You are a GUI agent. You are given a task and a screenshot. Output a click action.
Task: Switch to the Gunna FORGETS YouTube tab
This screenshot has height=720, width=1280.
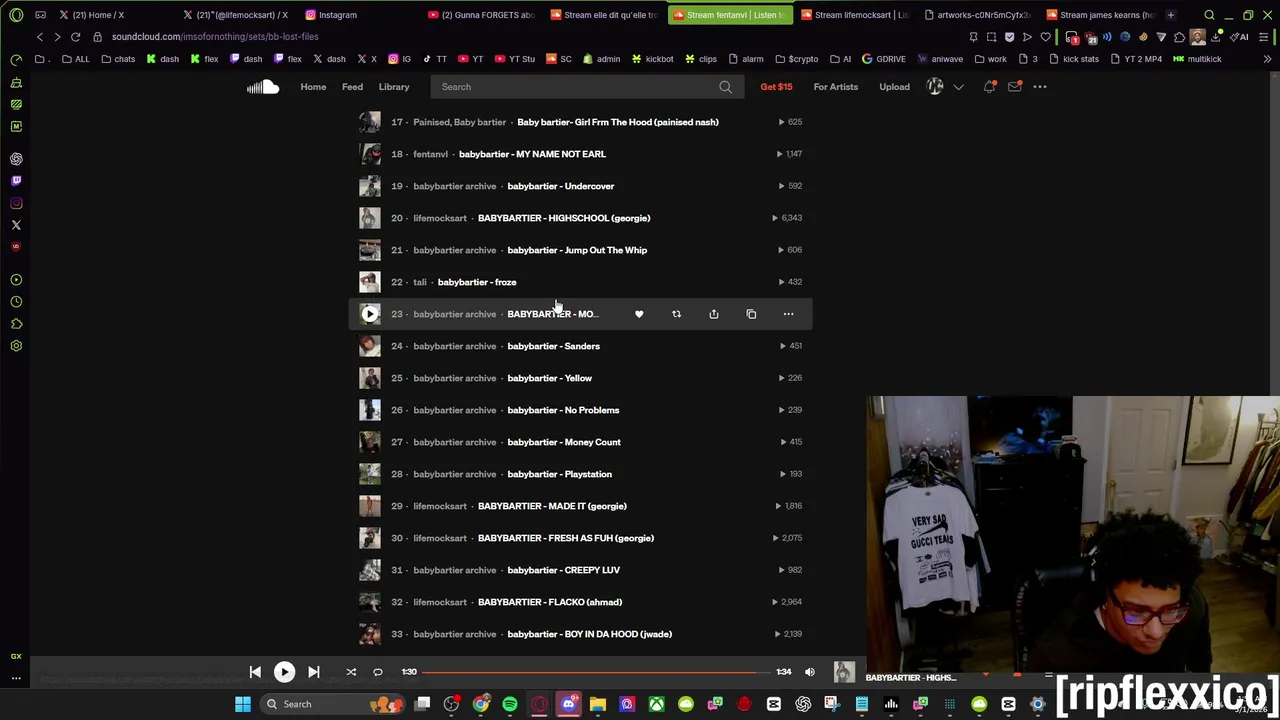pos(480,15)
